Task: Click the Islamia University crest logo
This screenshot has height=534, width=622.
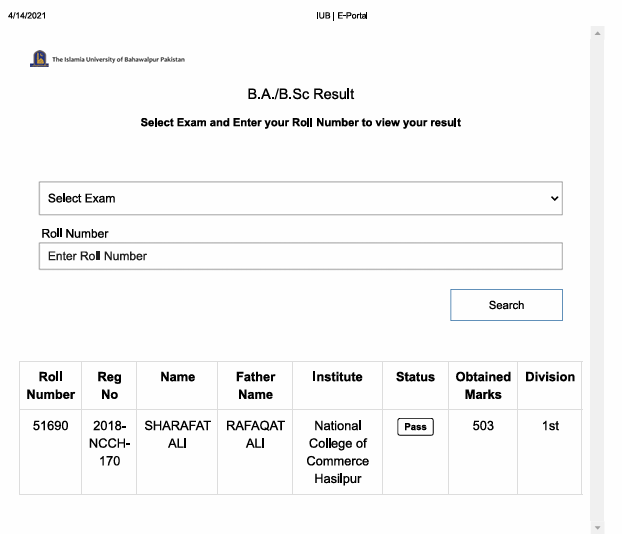Action: (x=39, y=59)
